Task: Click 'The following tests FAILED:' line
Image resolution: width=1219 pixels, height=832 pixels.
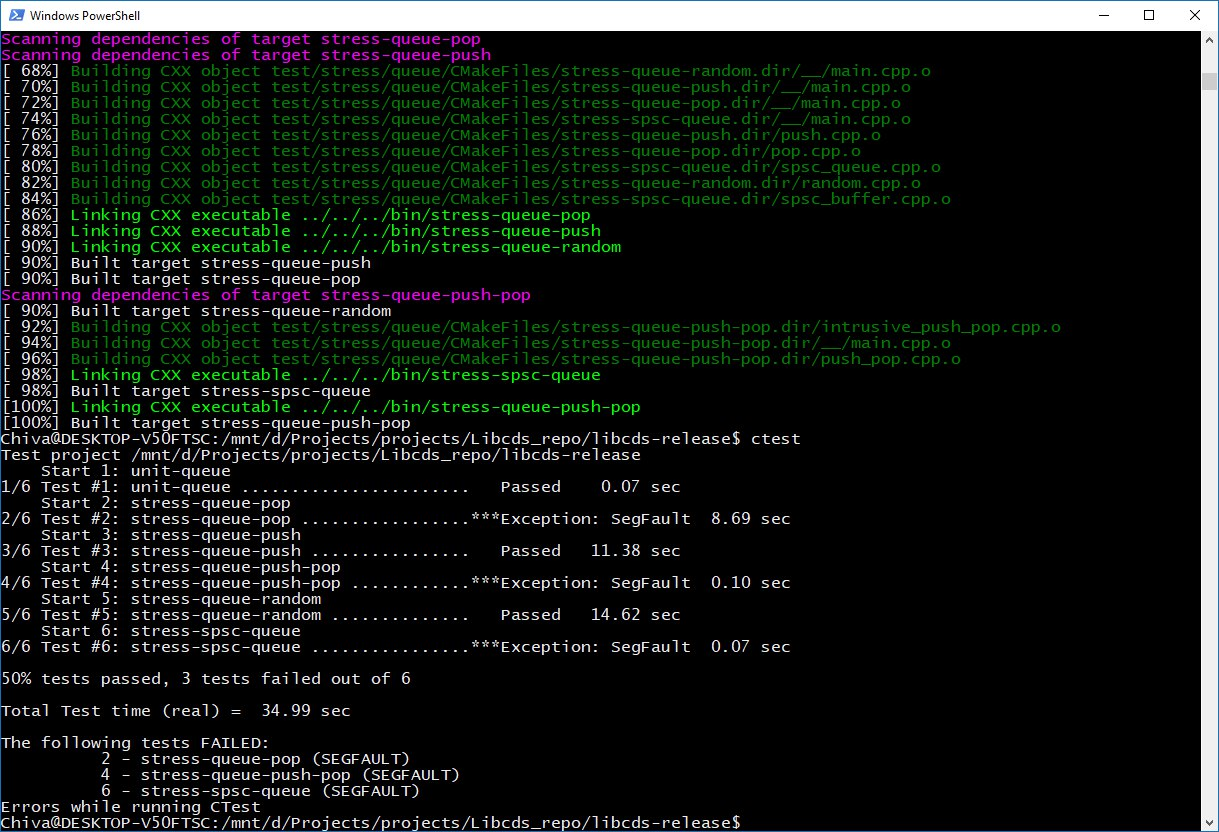Action: point(136,743)
